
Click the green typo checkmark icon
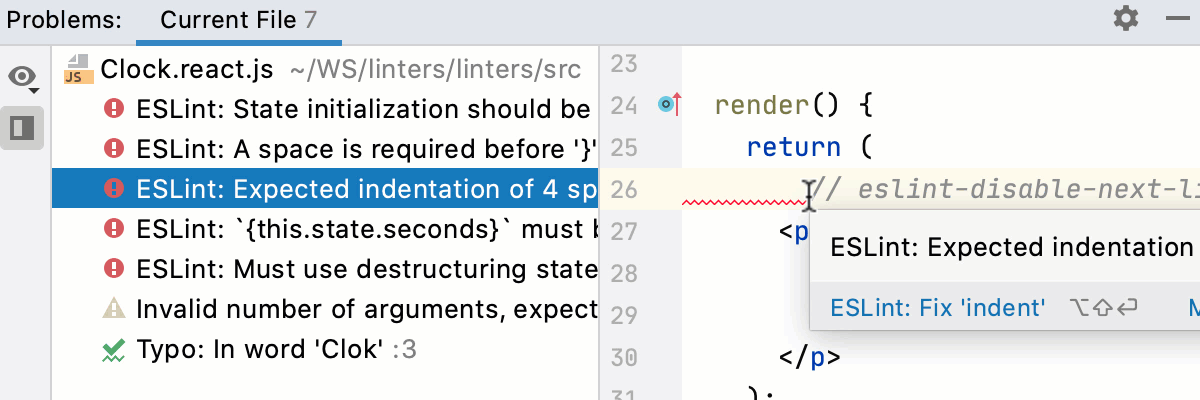pos(114,350)
